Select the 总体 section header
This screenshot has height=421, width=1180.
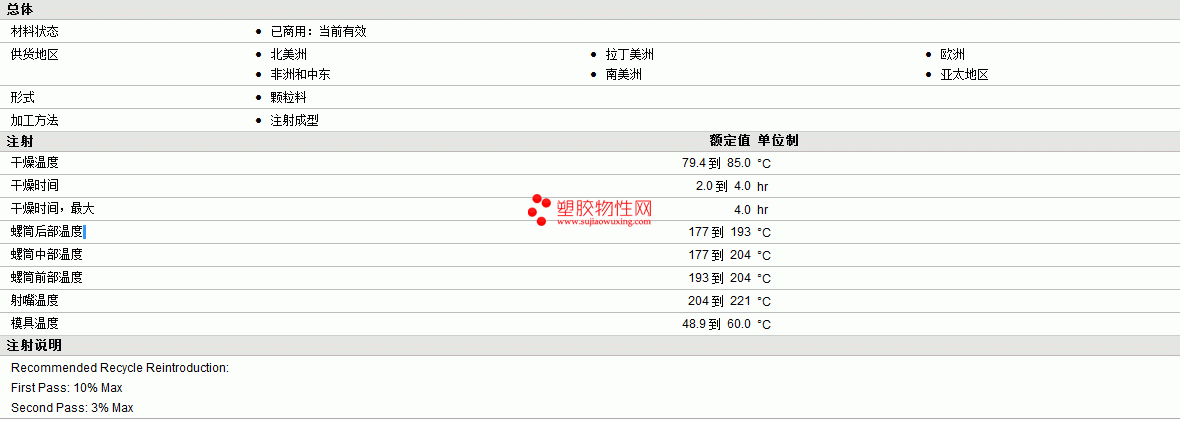pos(20,10)
